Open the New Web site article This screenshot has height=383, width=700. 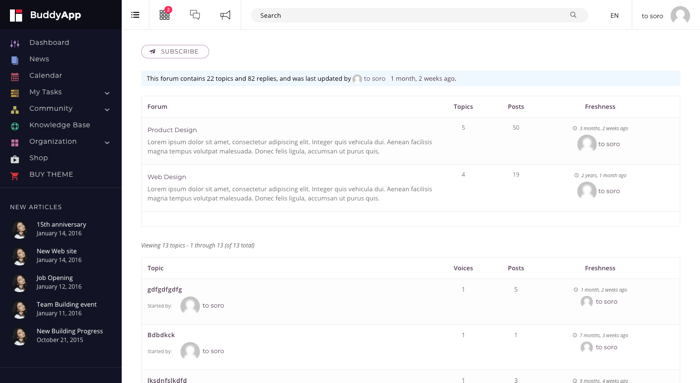click(57, 251)
